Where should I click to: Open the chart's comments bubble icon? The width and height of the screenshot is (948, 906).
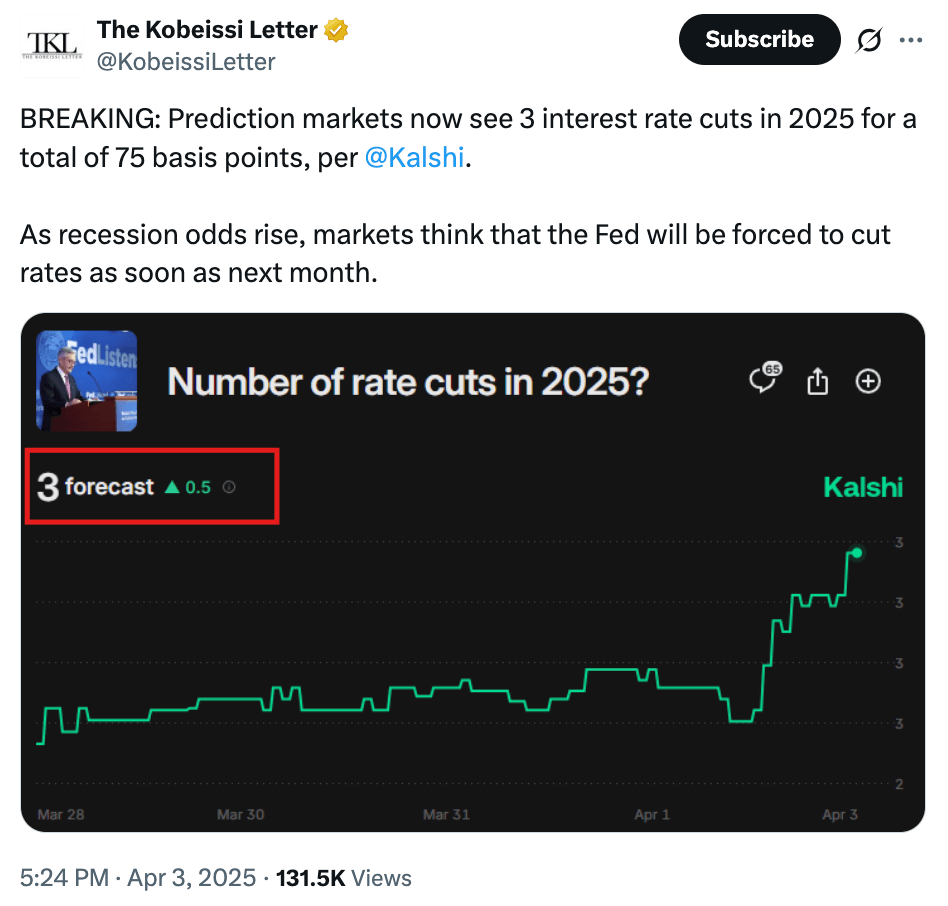765,380
